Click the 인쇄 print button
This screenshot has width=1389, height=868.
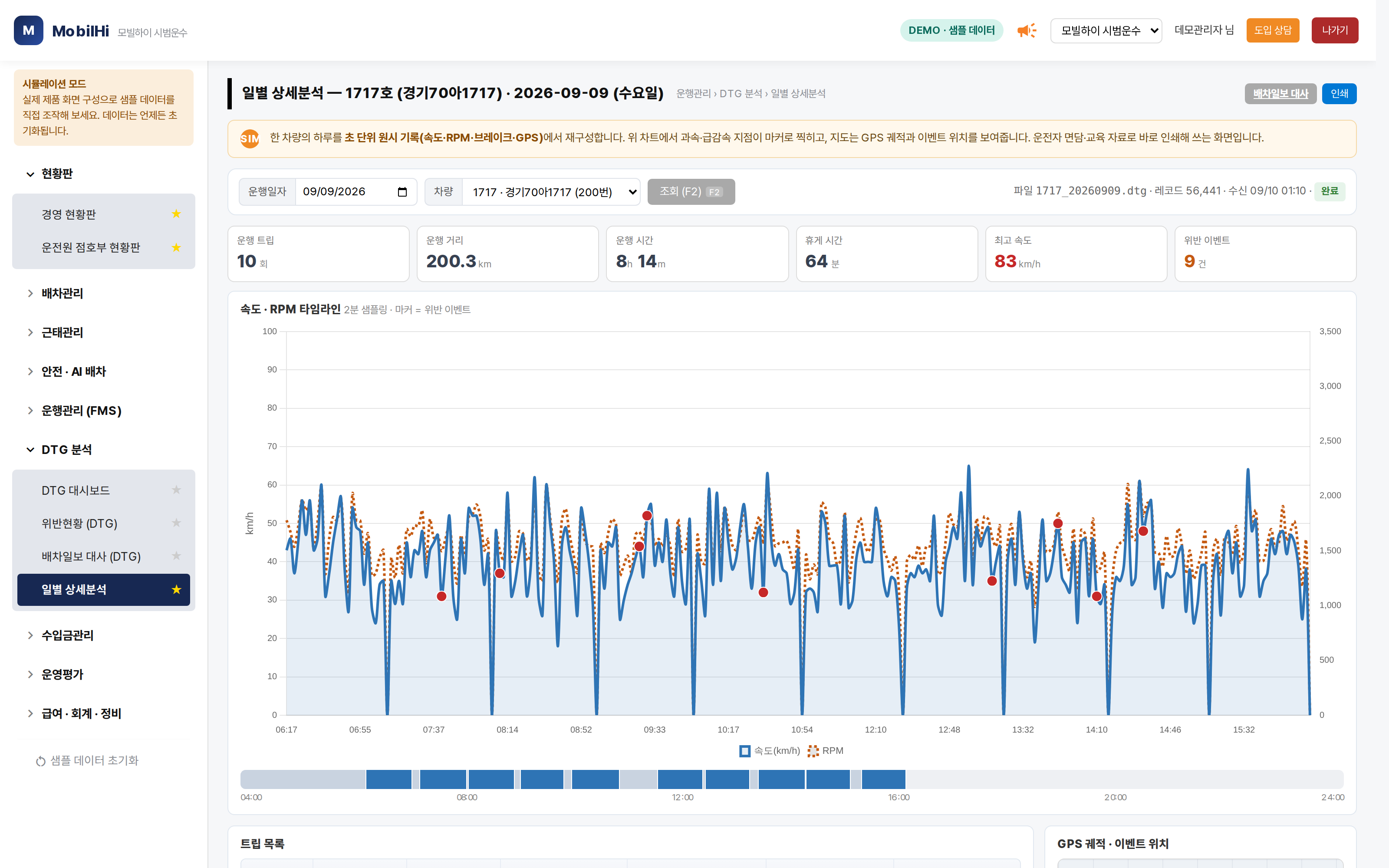coord(1339,94)
